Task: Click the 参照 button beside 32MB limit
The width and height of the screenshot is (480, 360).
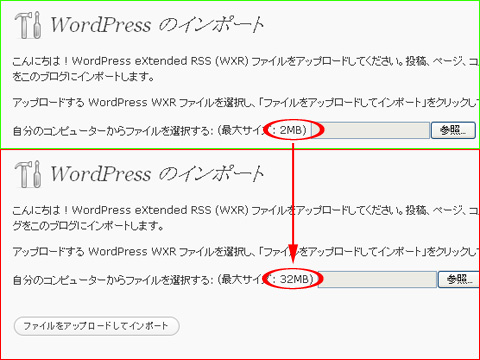Action: [x=459, y=279]
